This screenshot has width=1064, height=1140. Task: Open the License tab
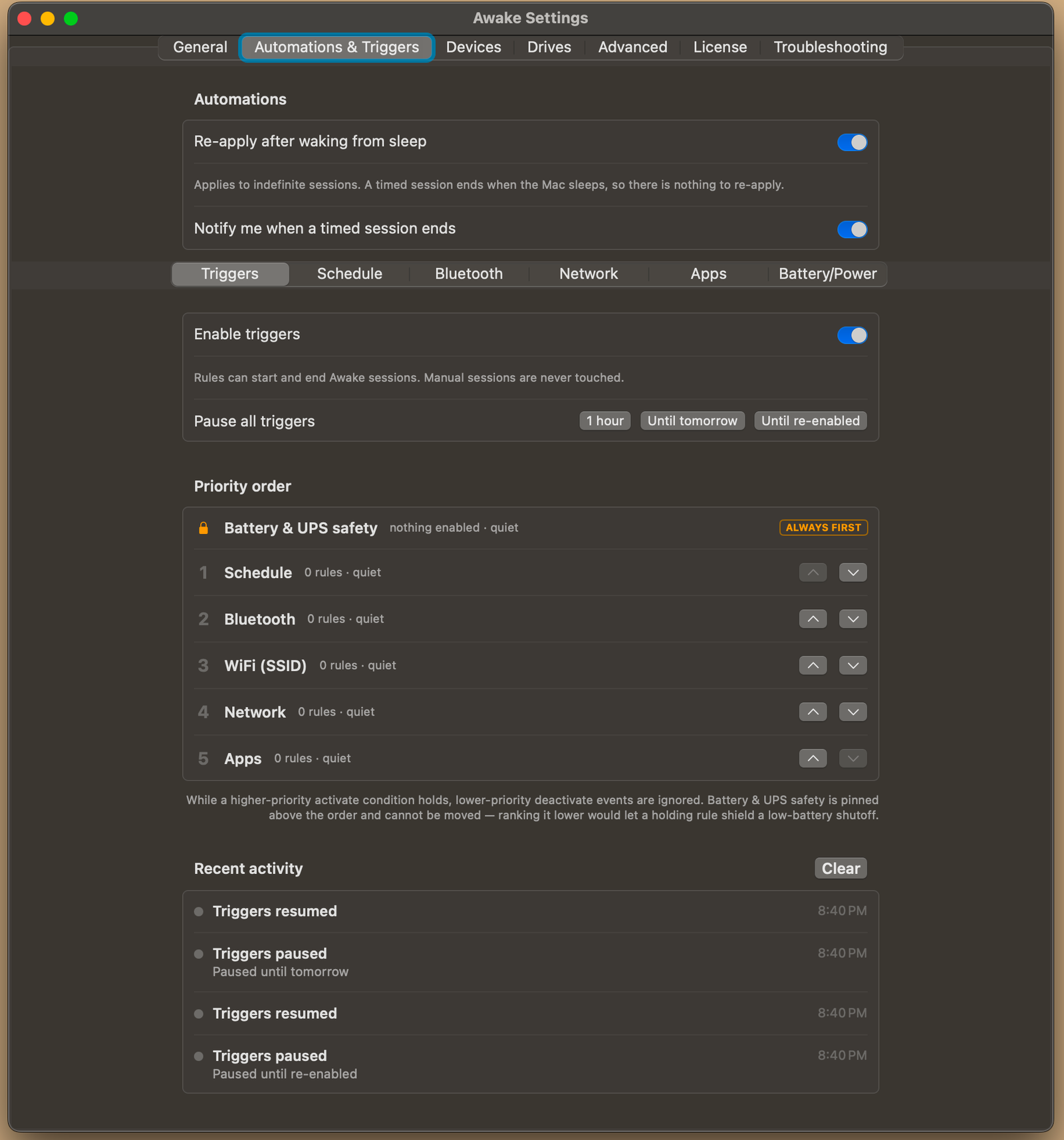click(720, 47)
